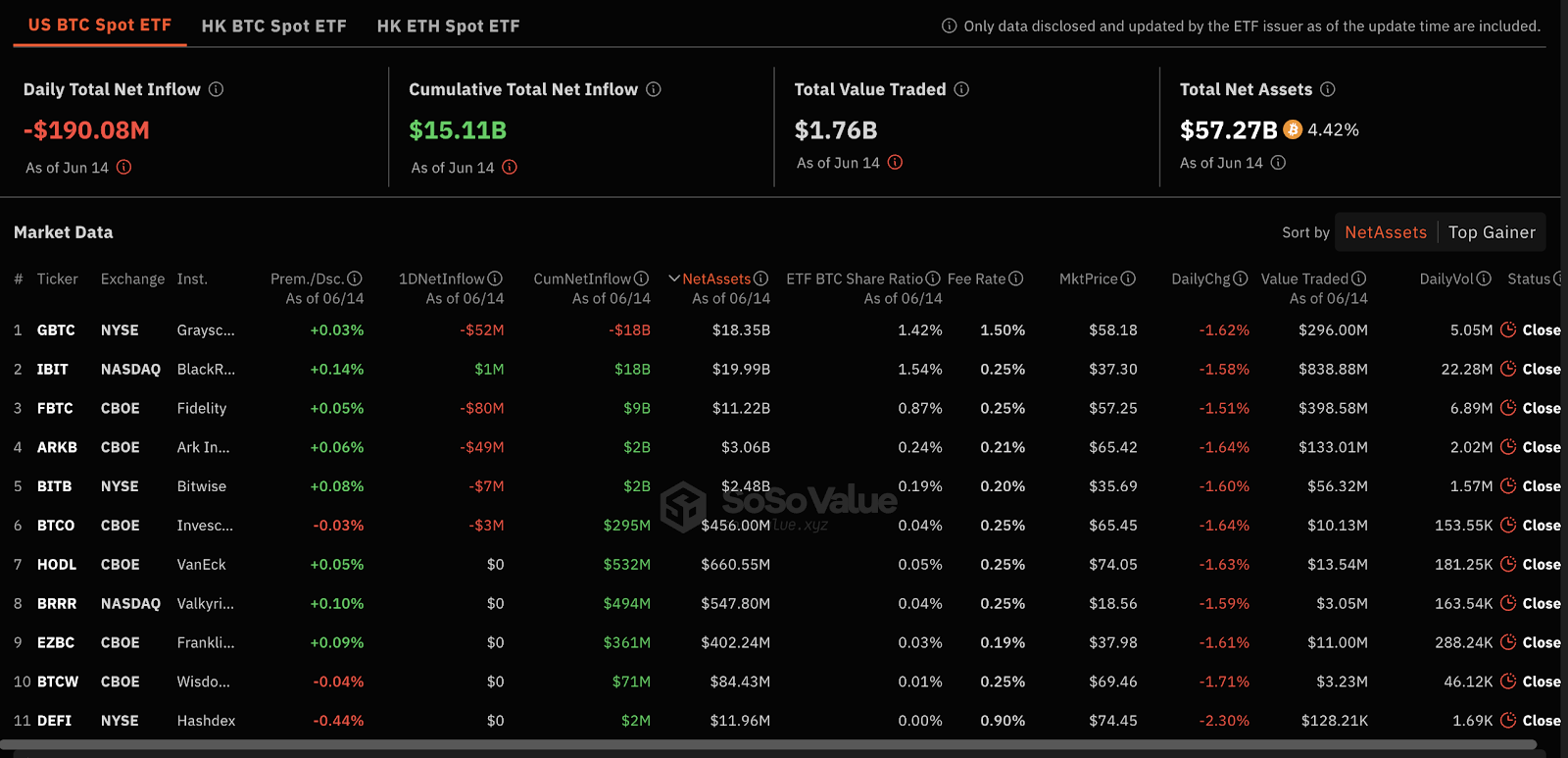The height and width of the screenshot is (758, 1568).
Task: Click info icon next to Daily Total Net Inflow
Action: click(x=216, y=89)
